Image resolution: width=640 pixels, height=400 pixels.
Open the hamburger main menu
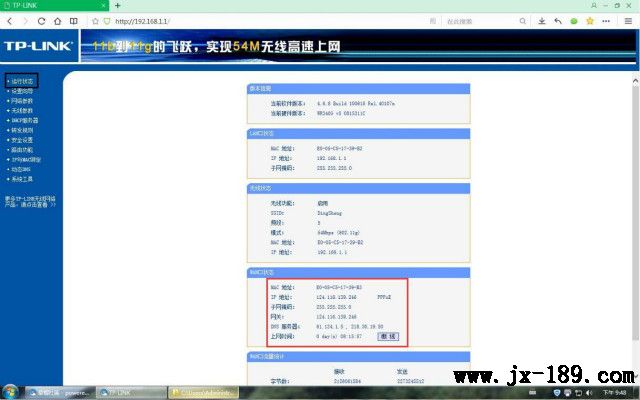pyautogui.click(x=628, y=21)
